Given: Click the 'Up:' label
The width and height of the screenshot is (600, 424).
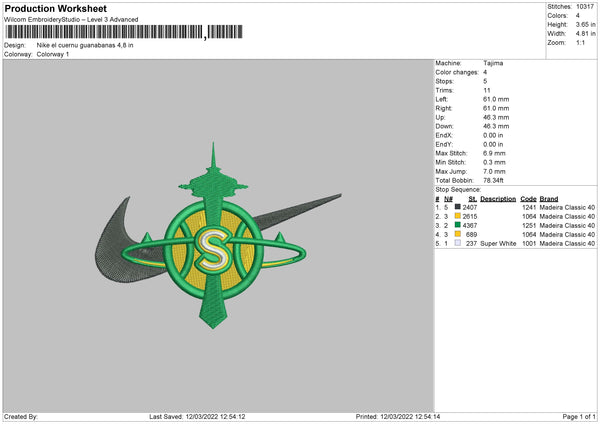Looking at the screenshot, I should point(440,117).
